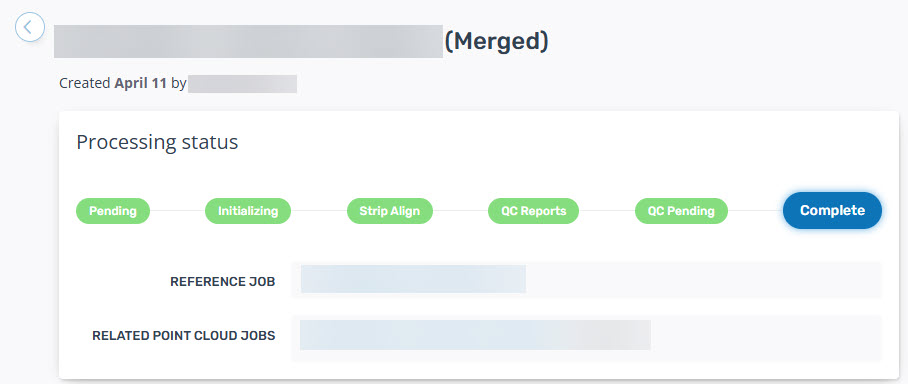Go back using the circled arrow icon
Viewport: 908px width, 384px height.
pyautogui.click(x=30, y=27)
